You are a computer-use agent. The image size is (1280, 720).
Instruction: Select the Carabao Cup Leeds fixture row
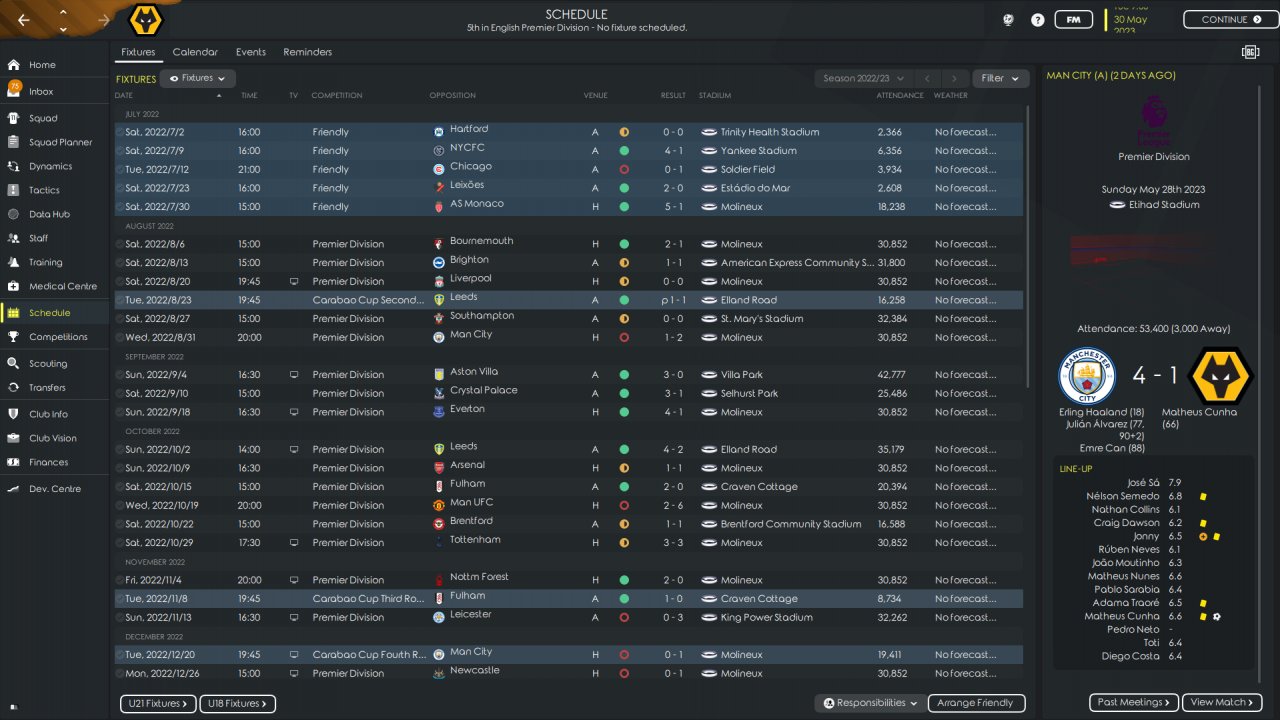pos(569,300)
